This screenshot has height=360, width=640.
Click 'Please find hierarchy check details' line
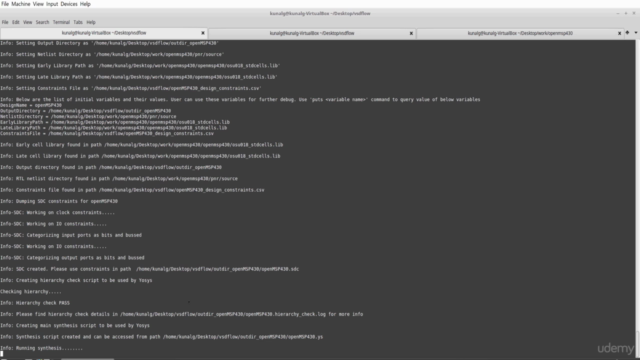coord(182,314)
